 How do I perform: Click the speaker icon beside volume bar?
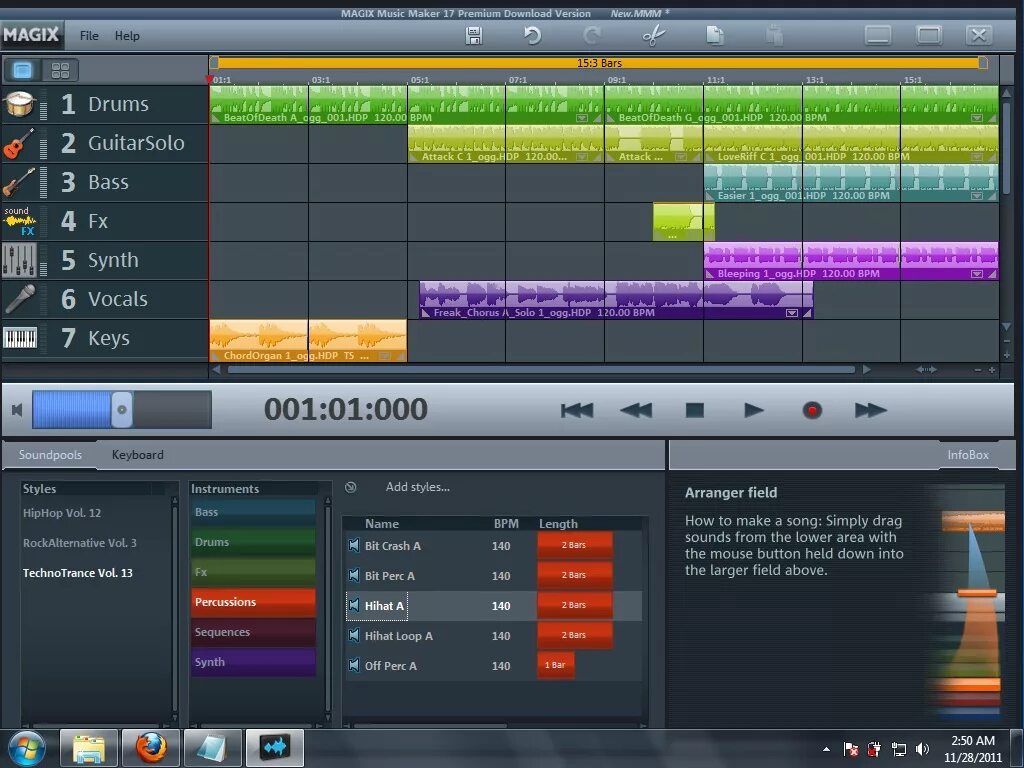[17, 409]
